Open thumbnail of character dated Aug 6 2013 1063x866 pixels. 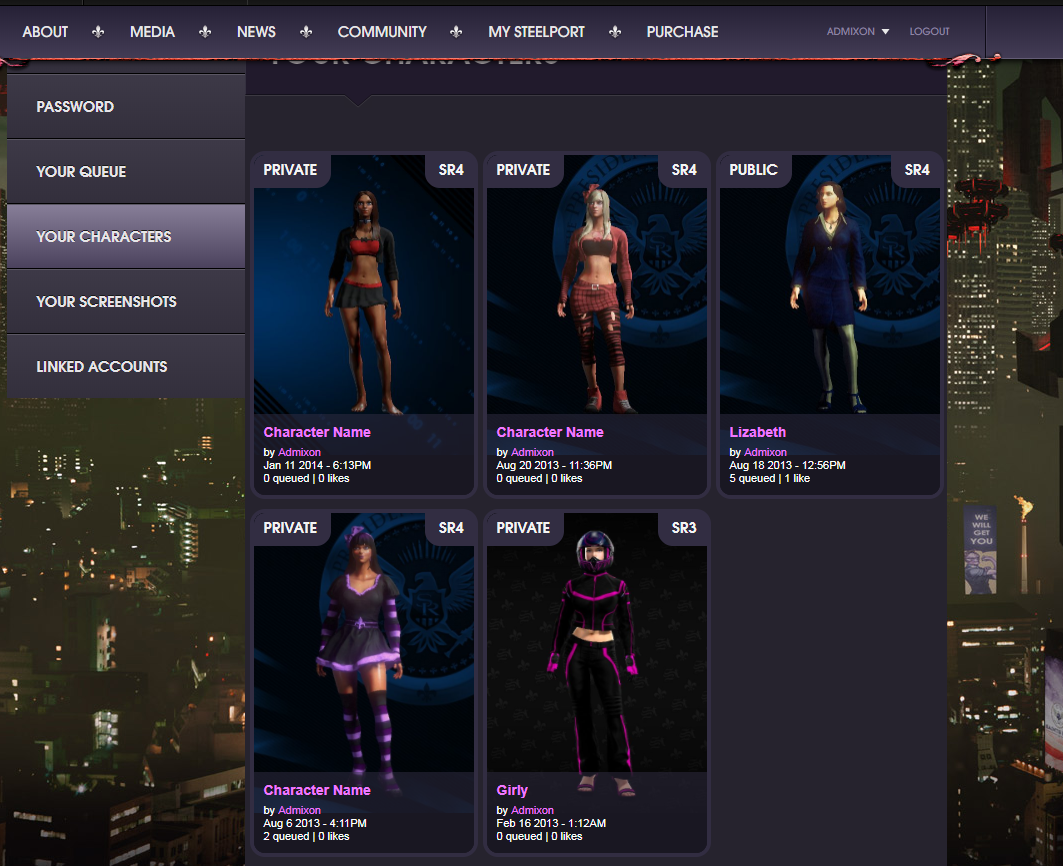click(x=364, y=643)
